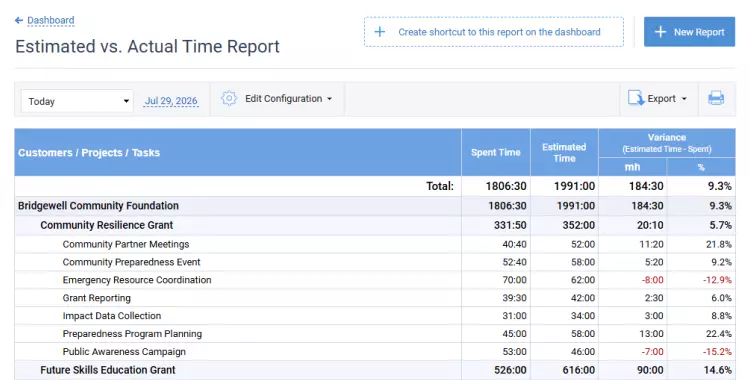Click the 8.8% variance for Impact Data Collection
Image resolution: width=750 pixels, height=380 pixels.
pyautogui.click(x=721, y=316)
